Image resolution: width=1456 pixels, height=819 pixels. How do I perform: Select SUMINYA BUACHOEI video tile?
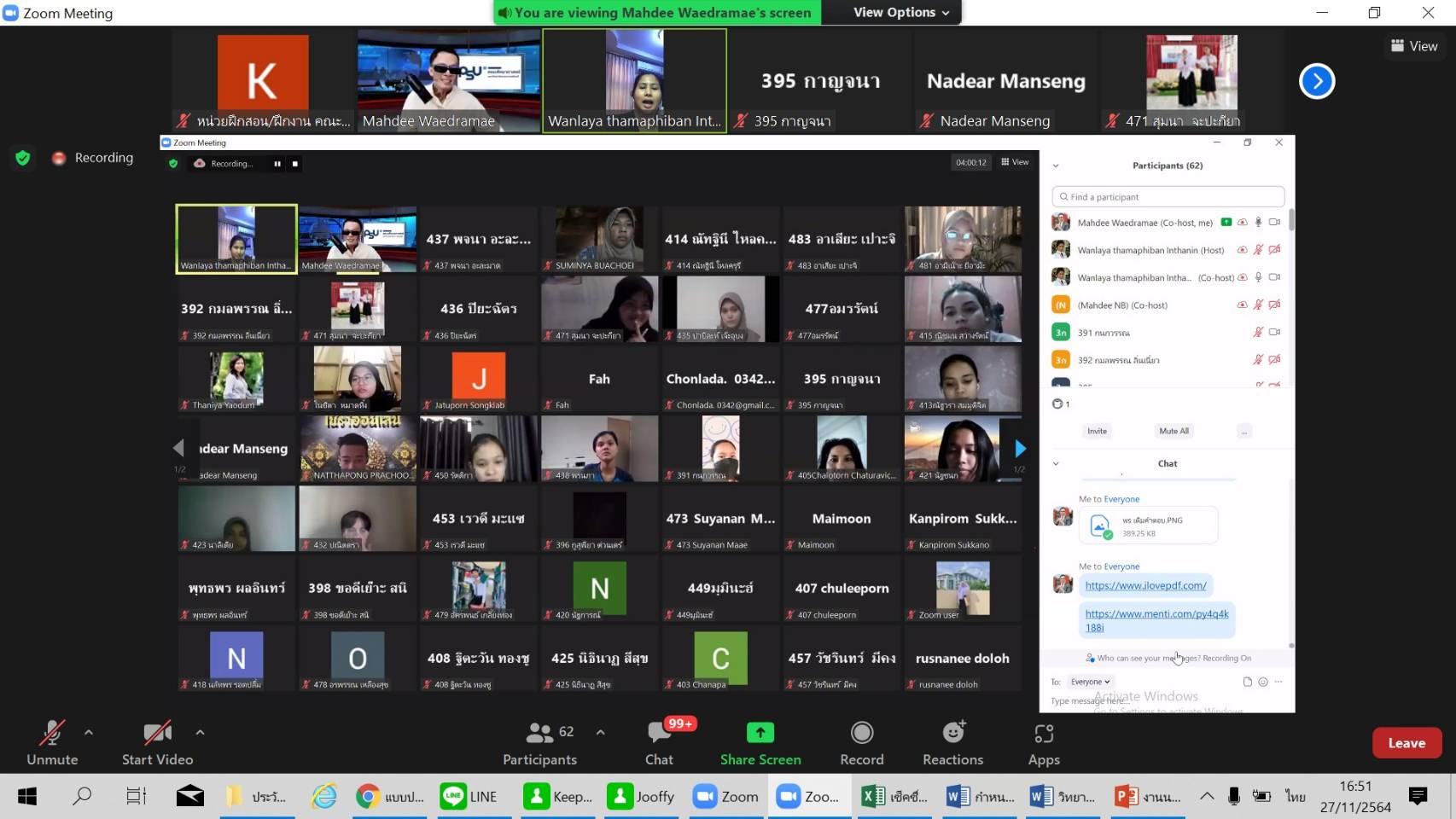(599, 239)
